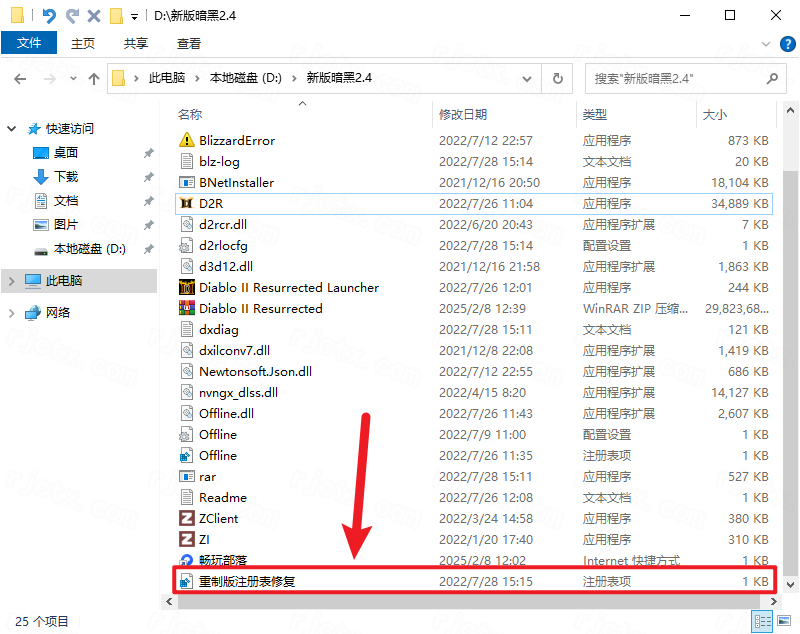
Task: Sort by the 类型 column header
Action: tap(595, 114)
